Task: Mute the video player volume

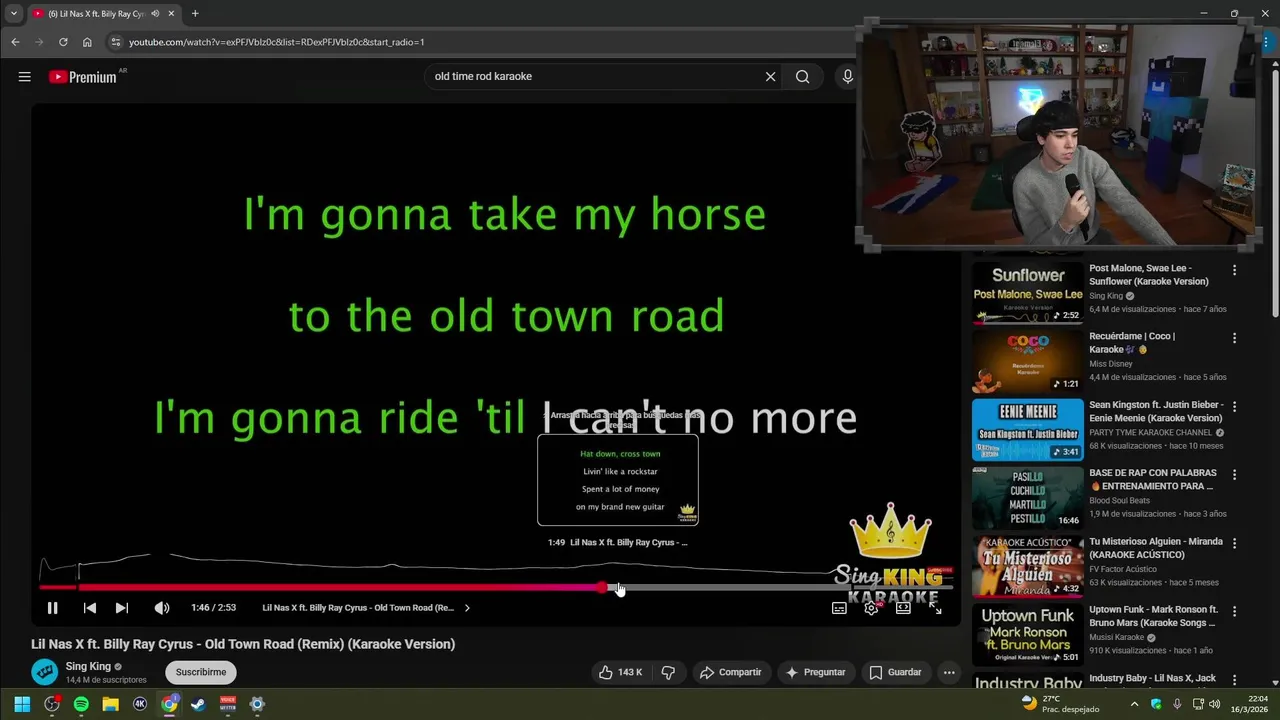Action: (x=162, y=608)
